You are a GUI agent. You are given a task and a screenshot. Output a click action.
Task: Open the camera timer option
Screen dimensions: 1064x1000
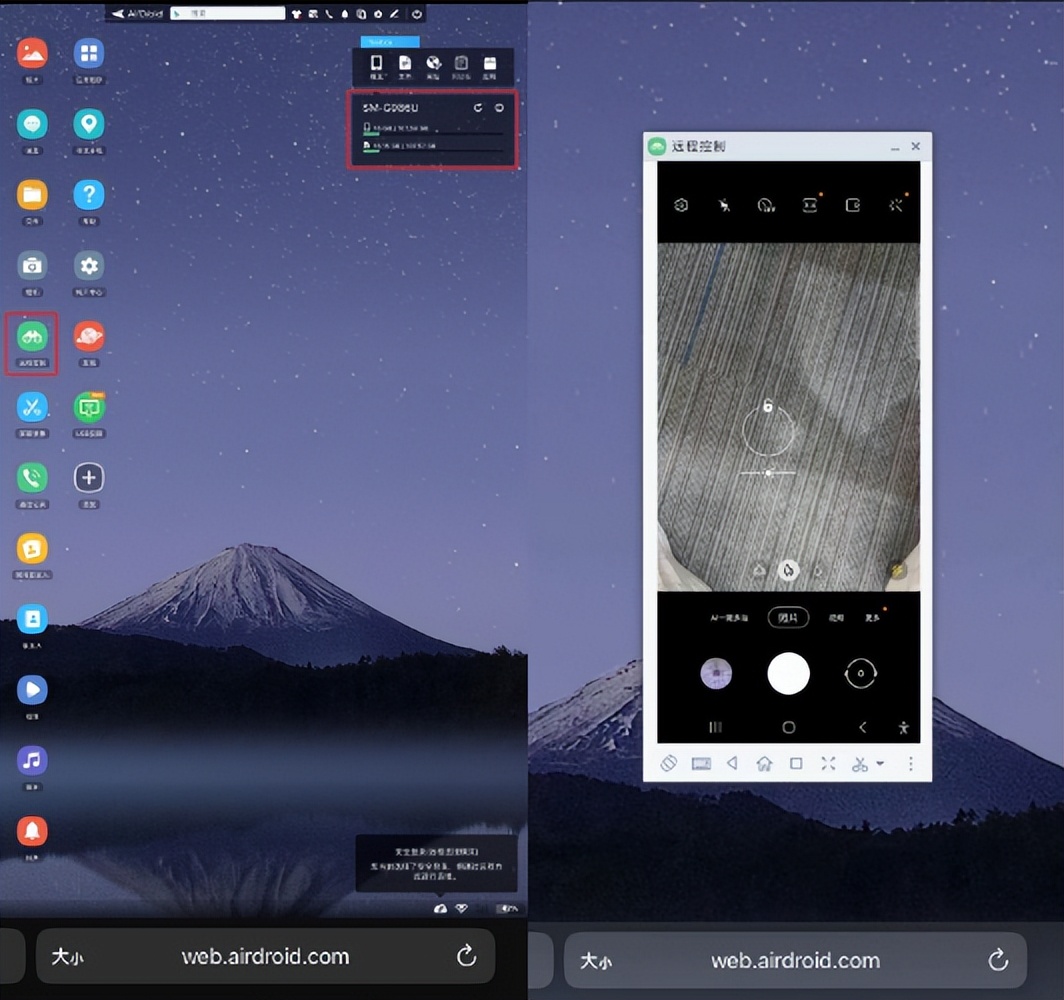point(766,205)
